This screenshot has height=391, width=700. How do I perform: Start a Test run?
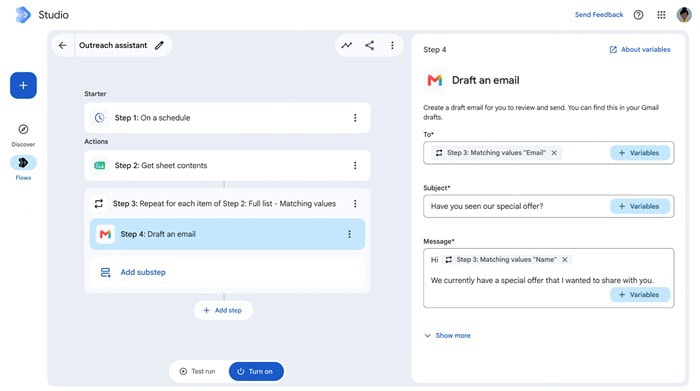(x=198, y=371)
